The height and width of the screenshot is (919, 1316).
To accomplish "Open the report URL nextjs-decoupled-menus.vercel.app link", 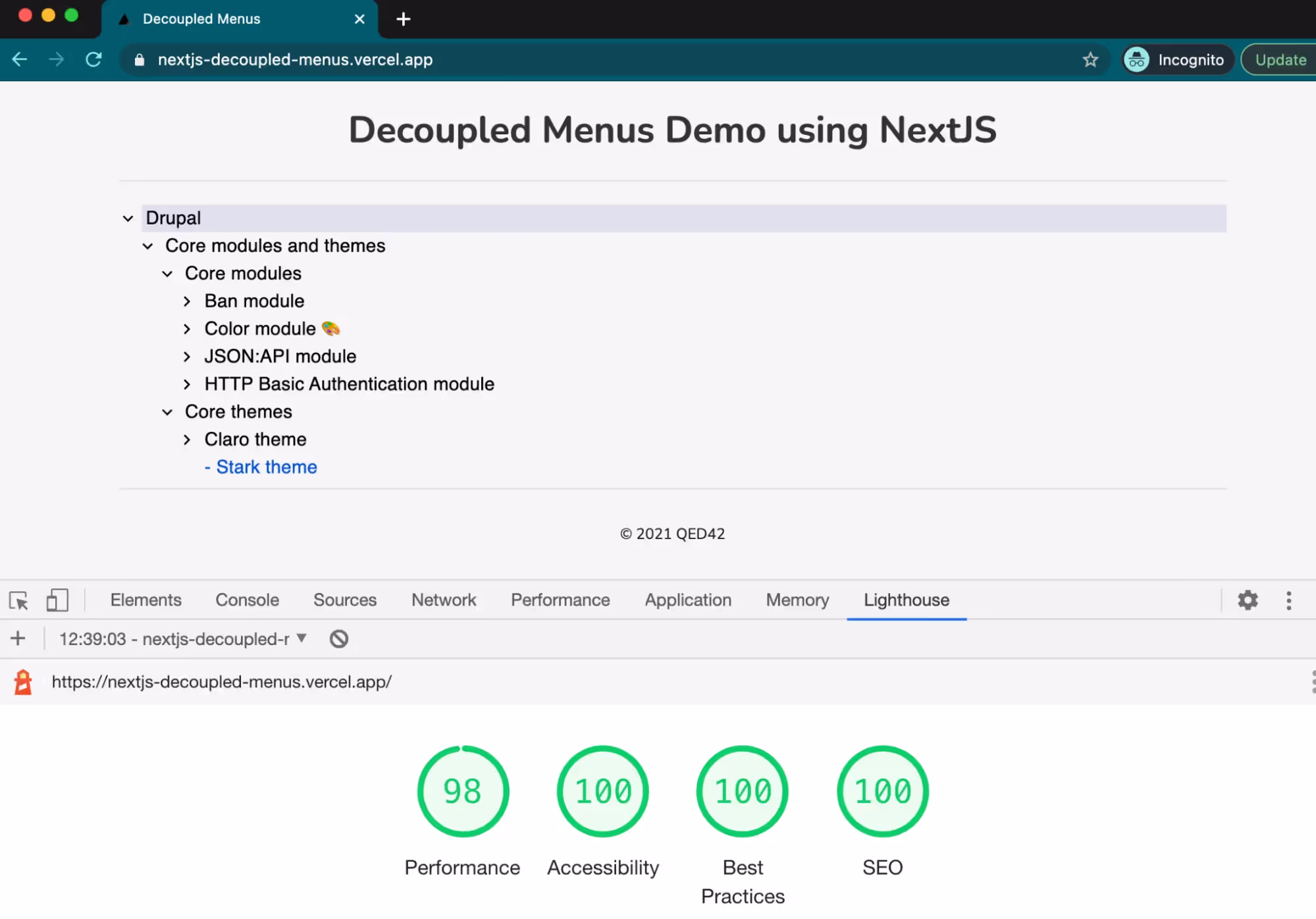I will point(222,682).
